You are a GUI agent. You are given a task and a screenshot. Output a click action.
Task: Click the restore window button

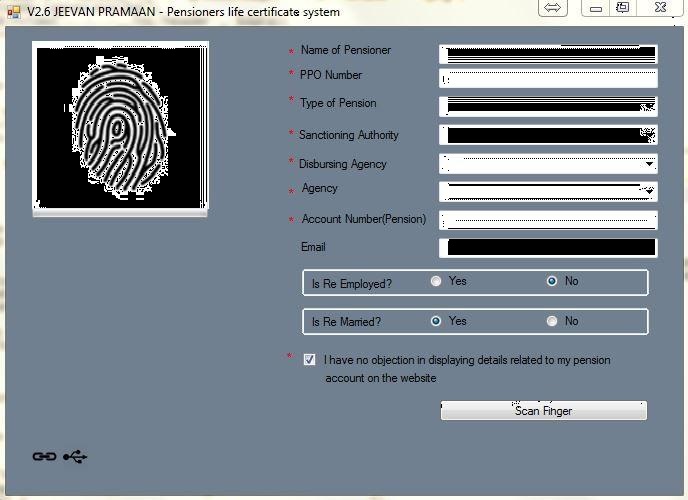pos(623,8)
